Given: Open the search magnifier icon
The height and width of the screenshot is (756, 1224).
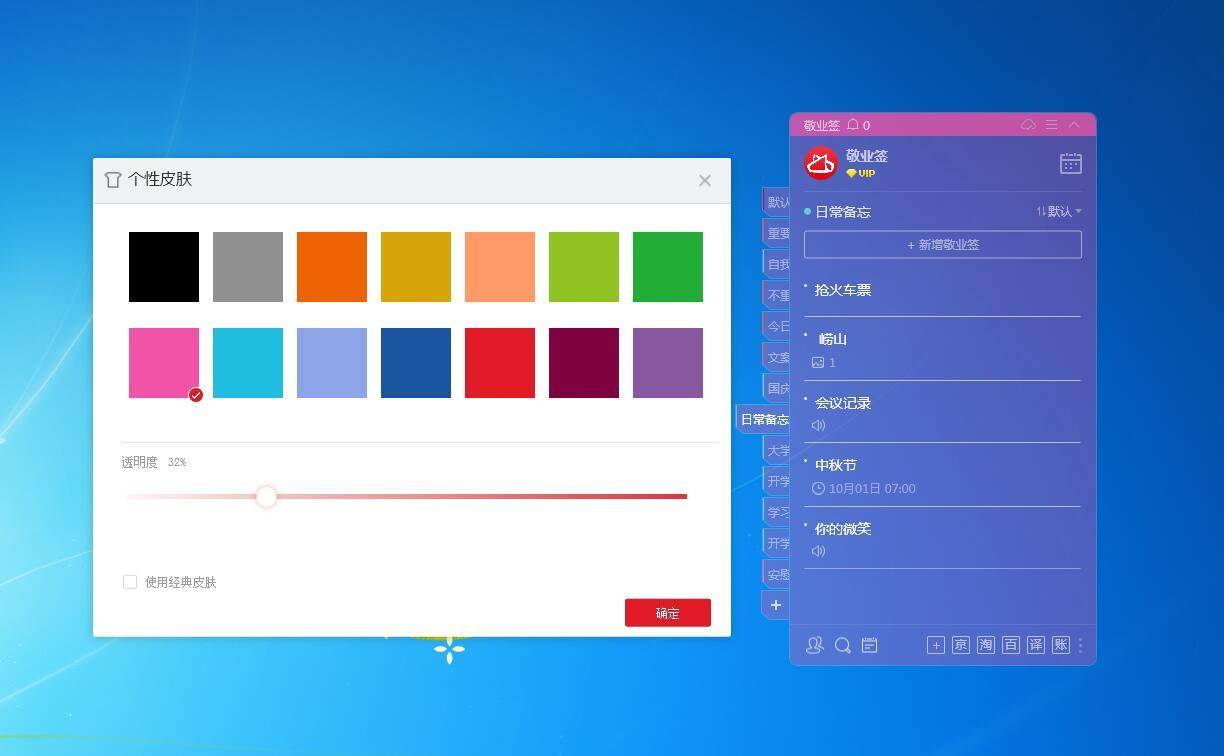Looking at the screenshot, I should pyautogui.click(x=842, y=646).
